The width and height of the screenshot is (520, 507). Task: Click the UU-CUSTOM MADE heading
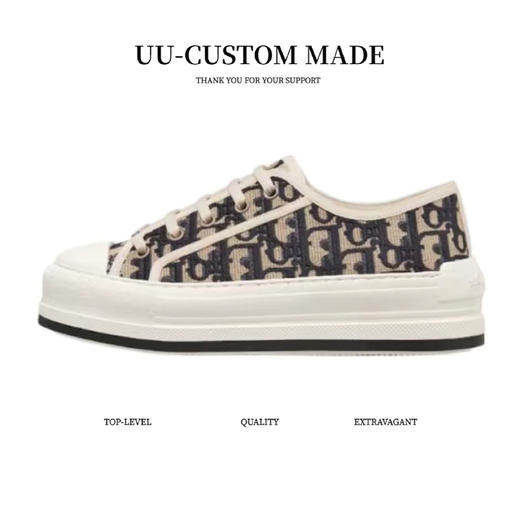(260, 55)
